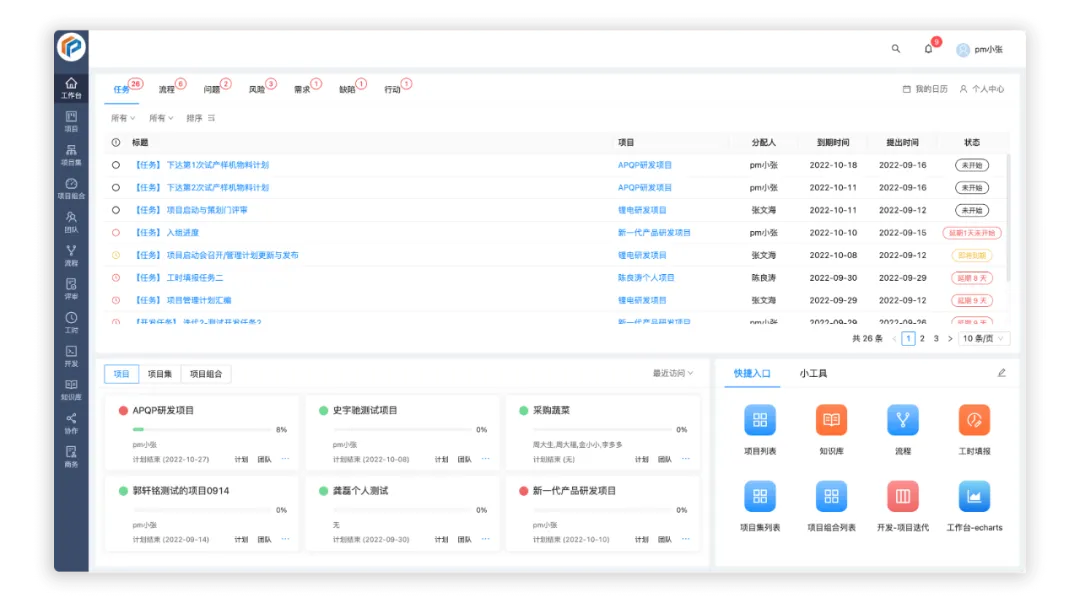The width and height of the screenshot is (1080, 603).
Task: Open 商务 in the left sidebar
Action: coord(71,457)
